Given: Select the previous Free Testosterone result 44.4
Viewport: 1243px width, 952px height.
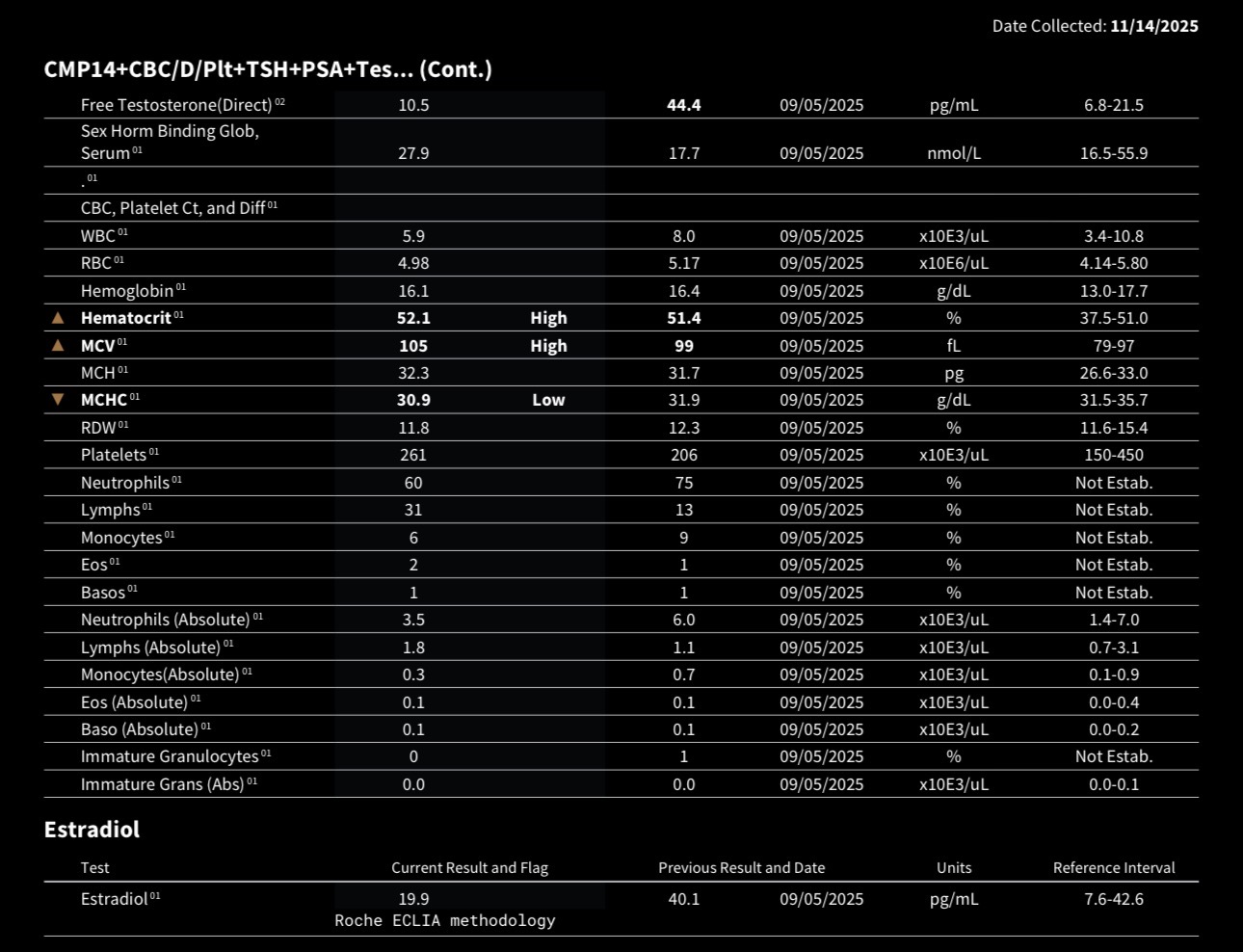Looking at the screenshot, I should point(684,105).
